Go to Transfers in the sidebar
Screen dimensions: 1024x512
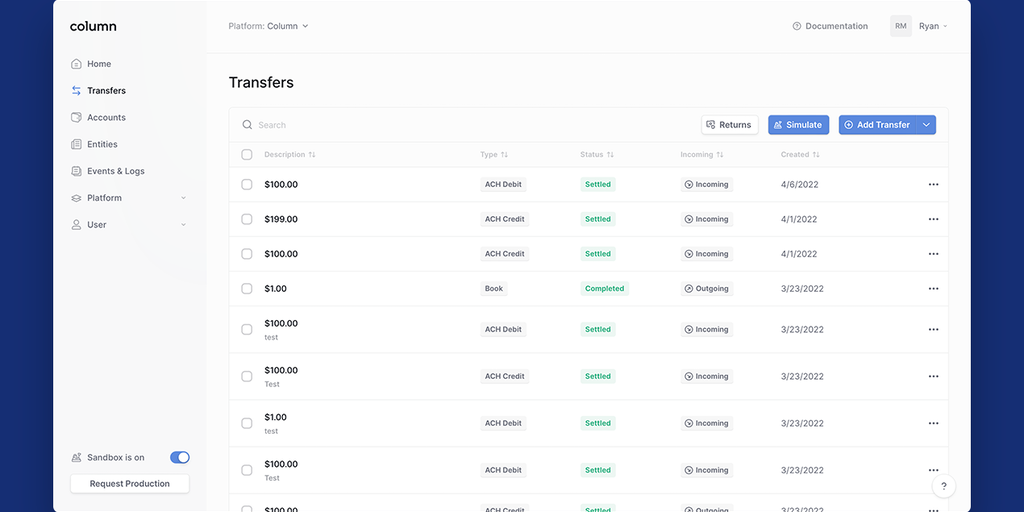(x=106, y=91)
